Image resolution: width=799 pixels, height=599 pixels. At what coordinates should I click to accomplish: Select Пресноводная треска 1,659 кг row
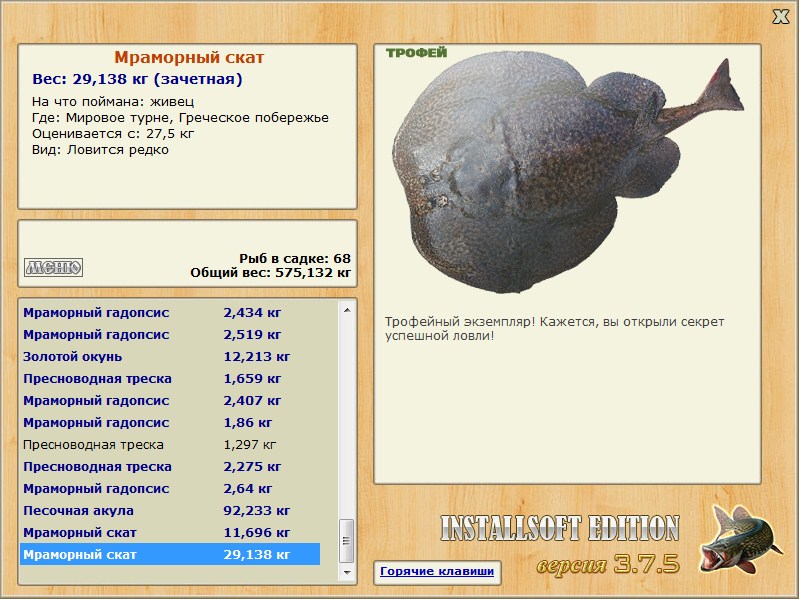pyautogui.click(x=170, y=378)
